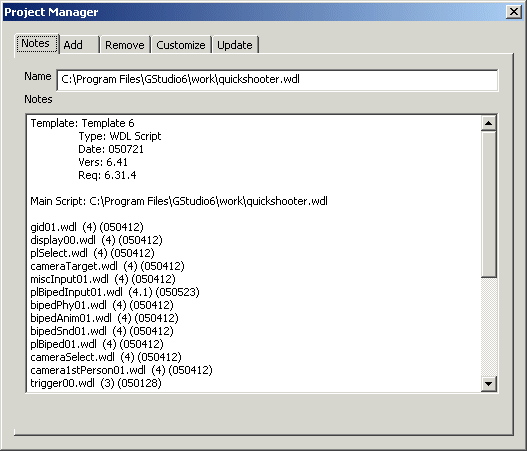
Task: Click the camera1stPerson01.wdl line
Action: (x=121, y=370)
